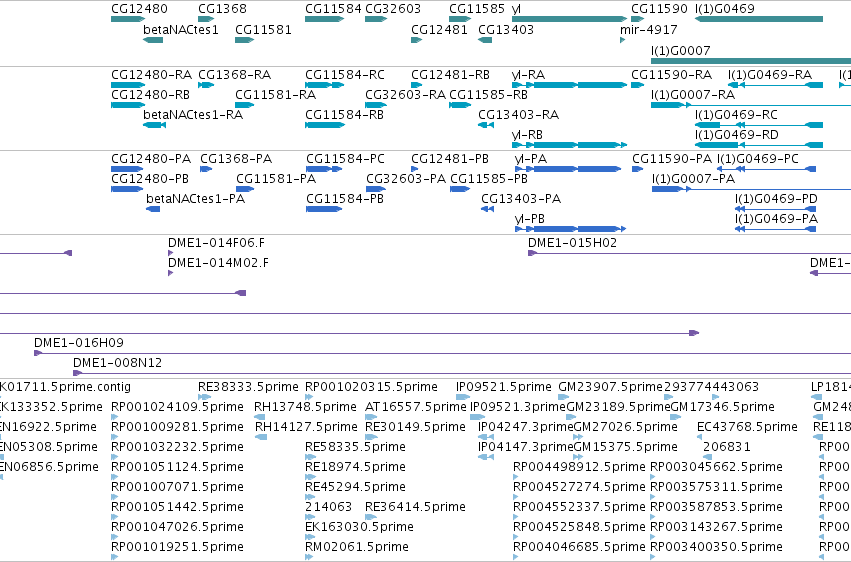Click protein l(1)G0469-PA

pos(776,219)
